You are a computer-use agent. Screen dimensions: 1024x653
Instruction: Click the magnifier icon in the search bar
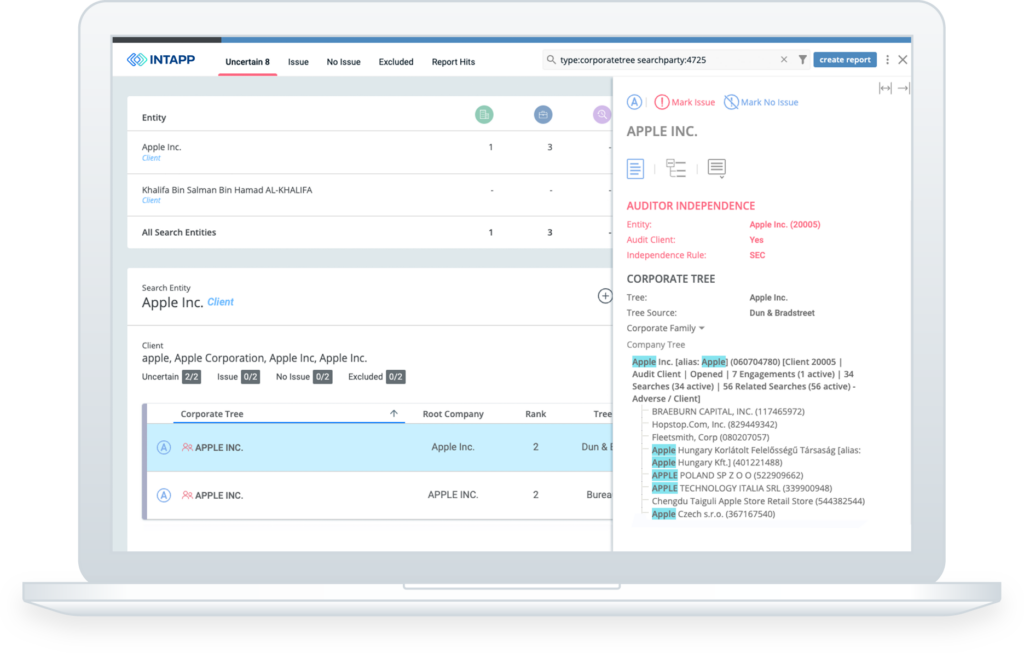click(551, 59)
